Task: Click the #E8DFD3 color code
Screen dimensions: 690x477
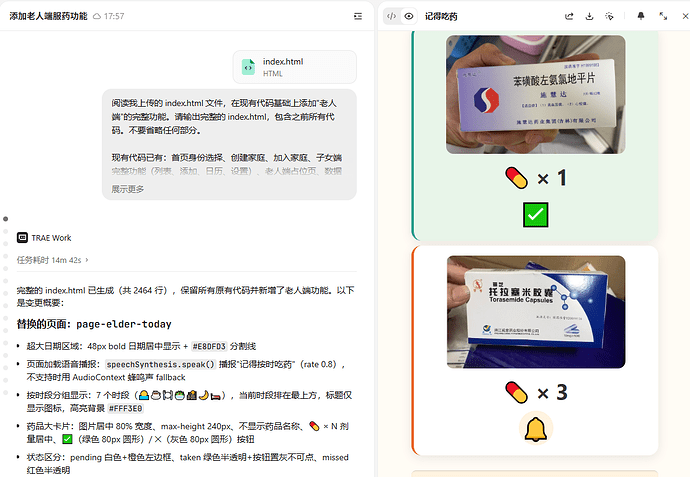Action: (209, 346)
